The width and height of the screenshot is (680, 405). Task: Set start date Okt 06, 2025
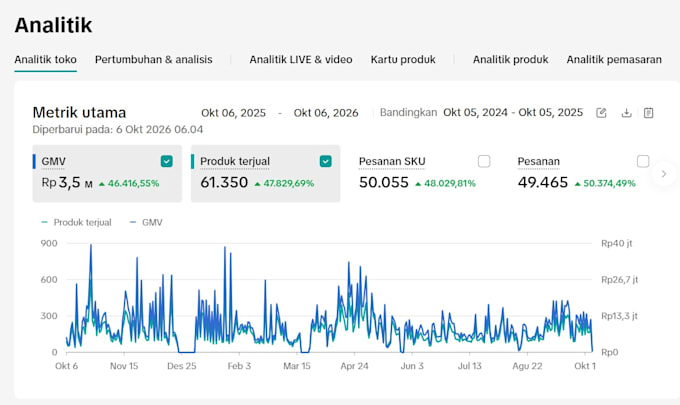click(x=233, y=113)
